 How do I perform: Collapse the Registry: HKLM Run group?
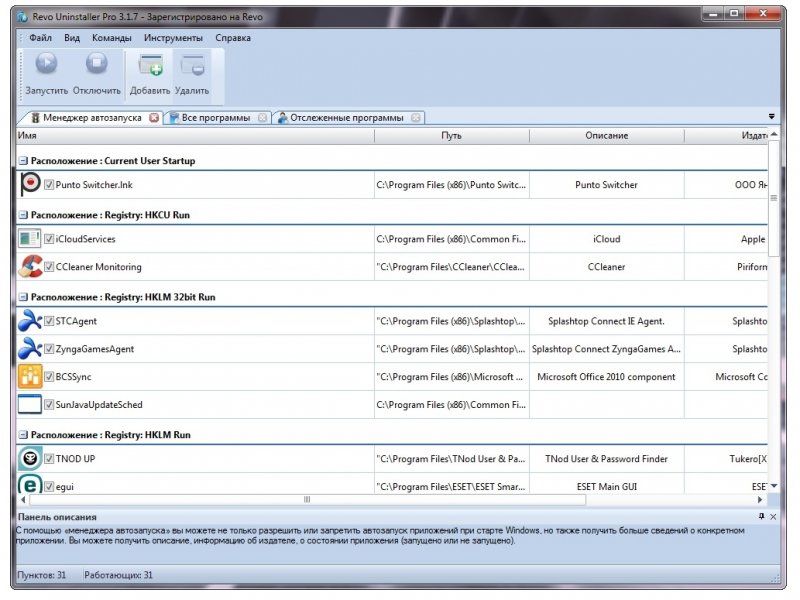pyautogui.click(x=23, y=435)
